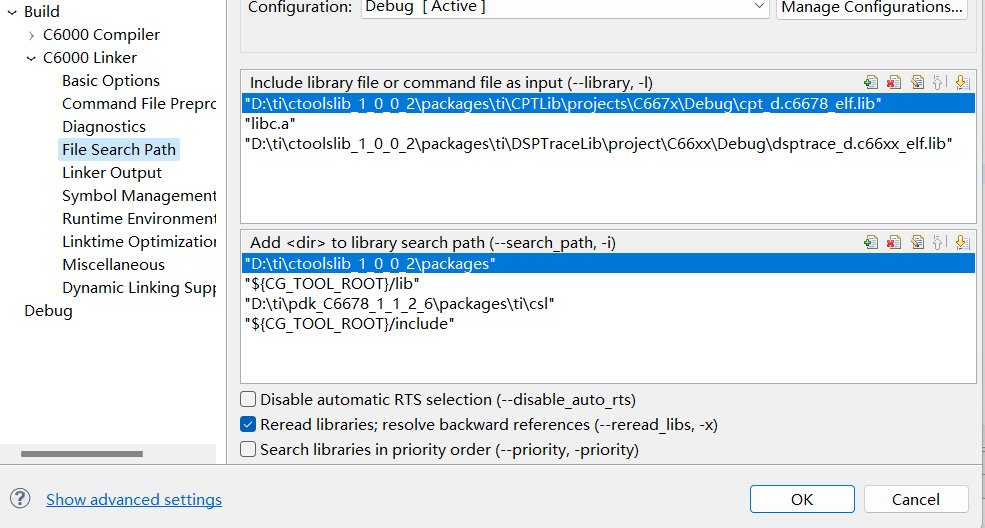
Task: Click Add icon for library search path
Action: pyautogui.click(x=871, y=242)
